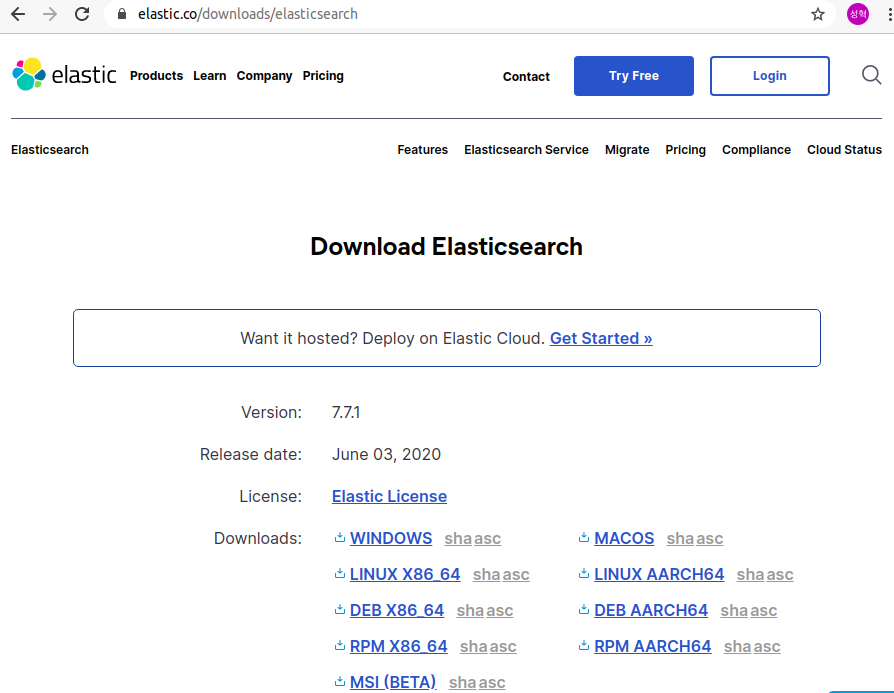Viewport: 894px width, 693px height.
Task: Open the Cloud Status sub-navigation item
Action: point(844,149)
